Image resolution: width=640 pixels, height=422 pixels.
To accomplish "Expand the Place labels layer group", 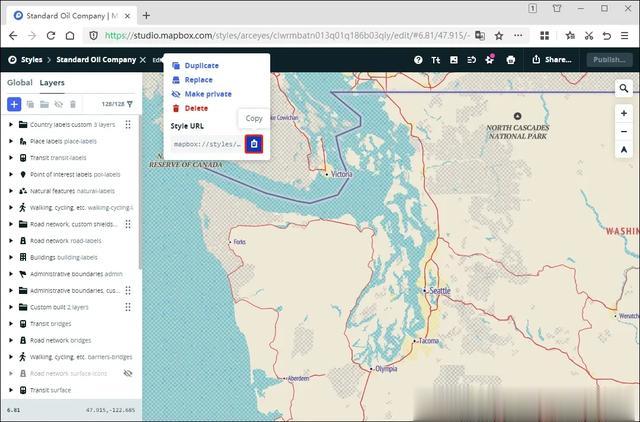I will tap(11, 141).
